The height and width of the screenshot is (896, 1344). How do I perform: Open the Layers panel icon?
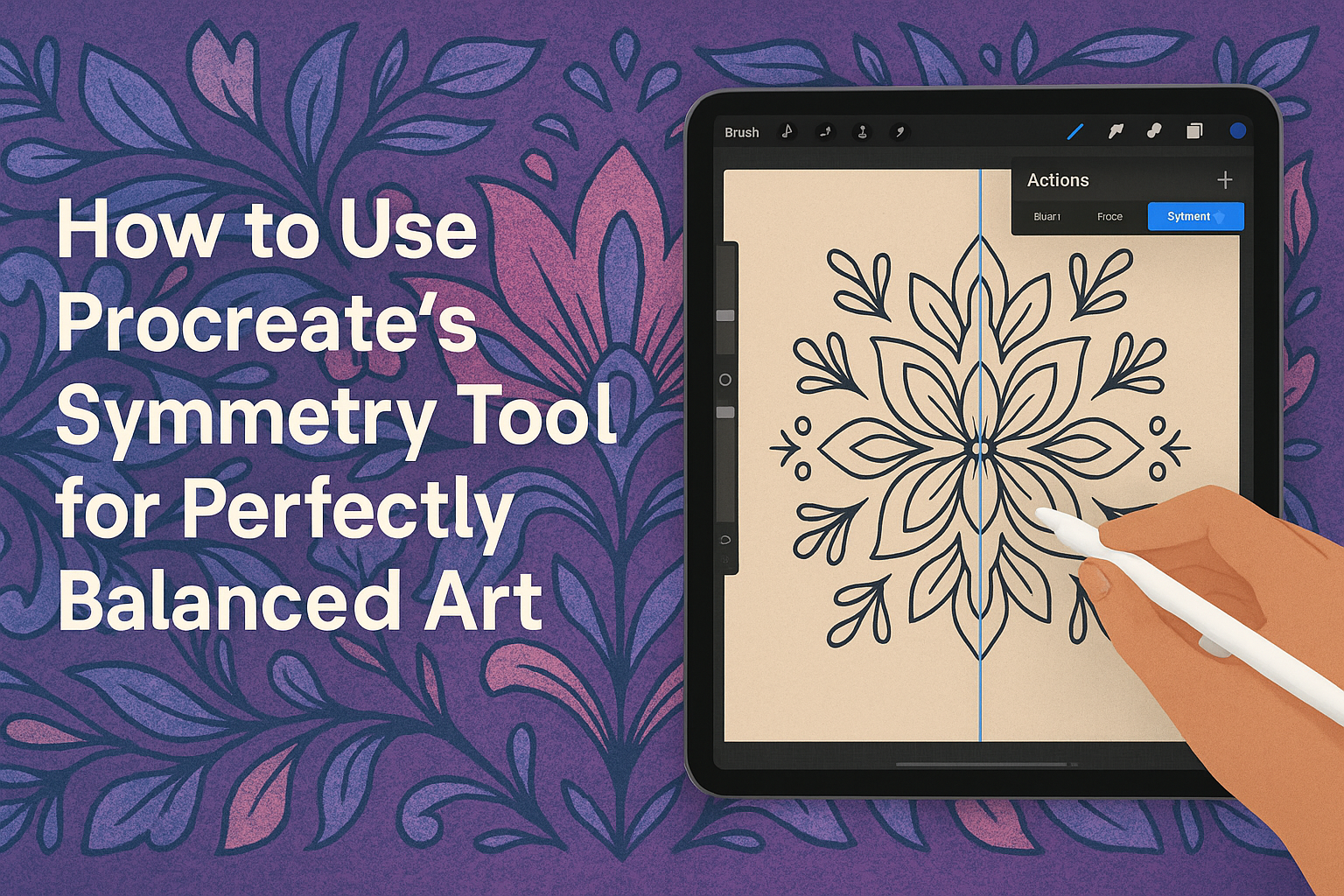click(1194, 131)
